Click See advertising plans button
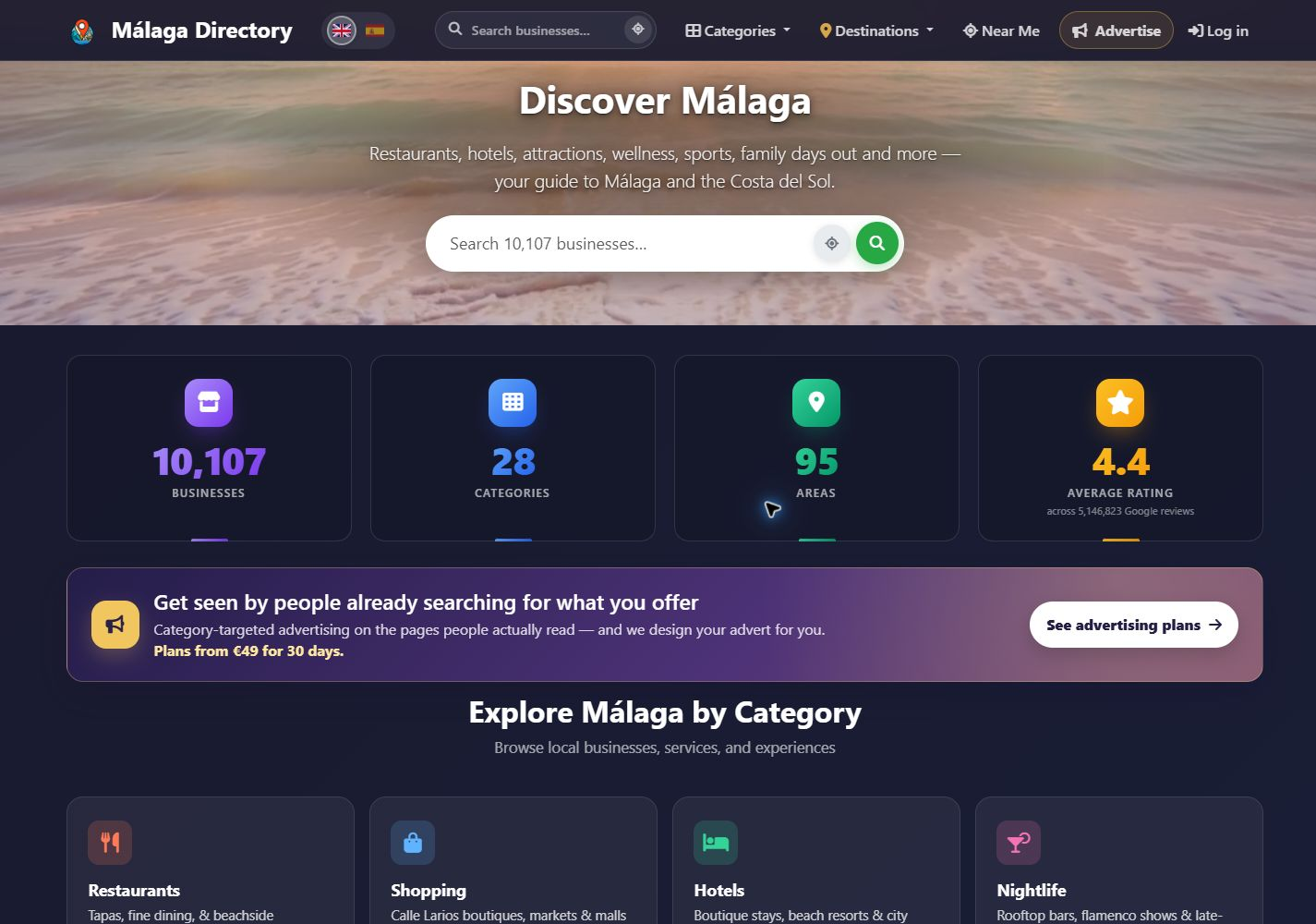Image resolution: width=1316 pixels, height=924 pixels. pos(1134,625)
